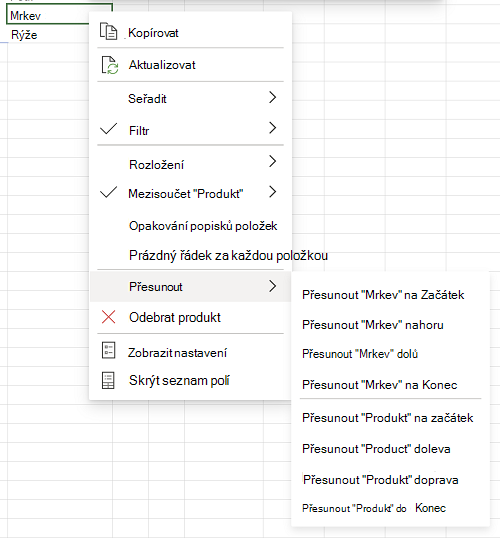Toggle the Filtr checkmark
Viewport: 500px width, 538px height.
[108, 129]
